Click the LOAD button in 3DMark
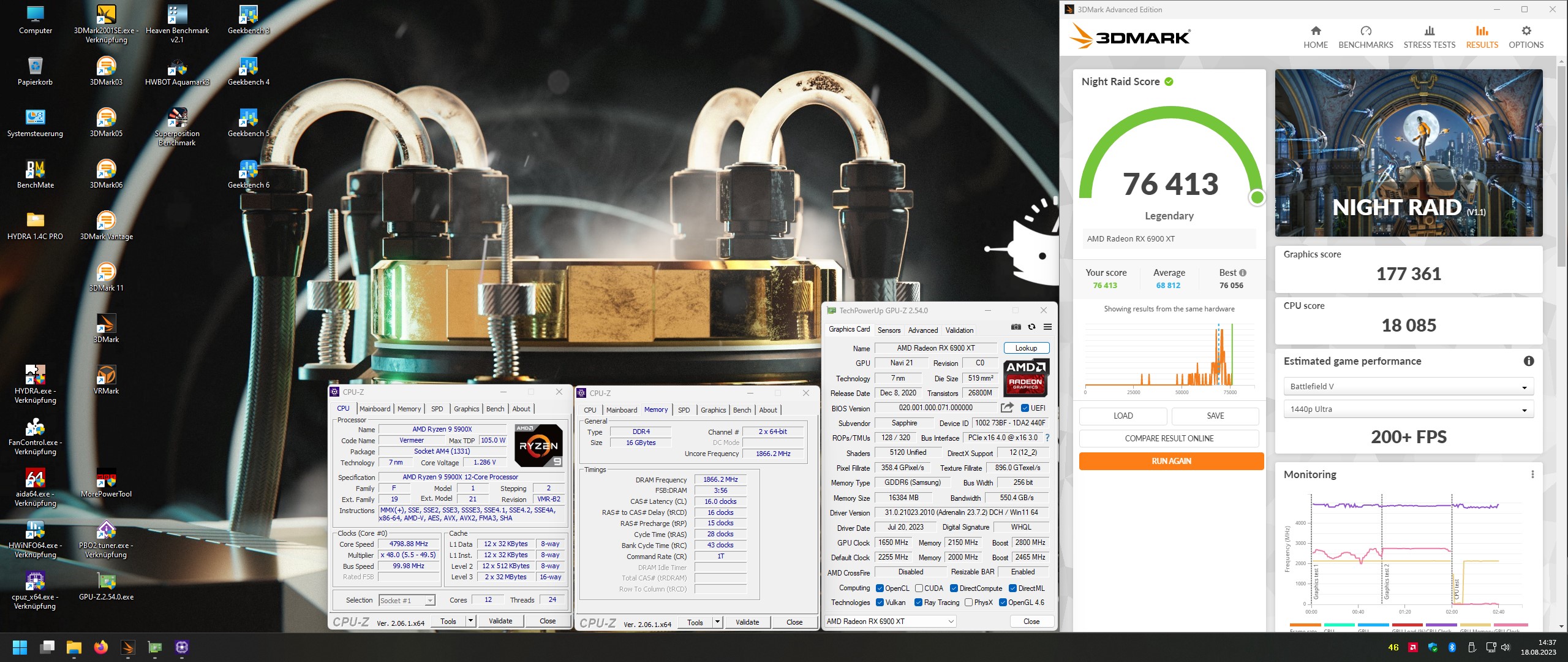 click(x=1123, y=416)
